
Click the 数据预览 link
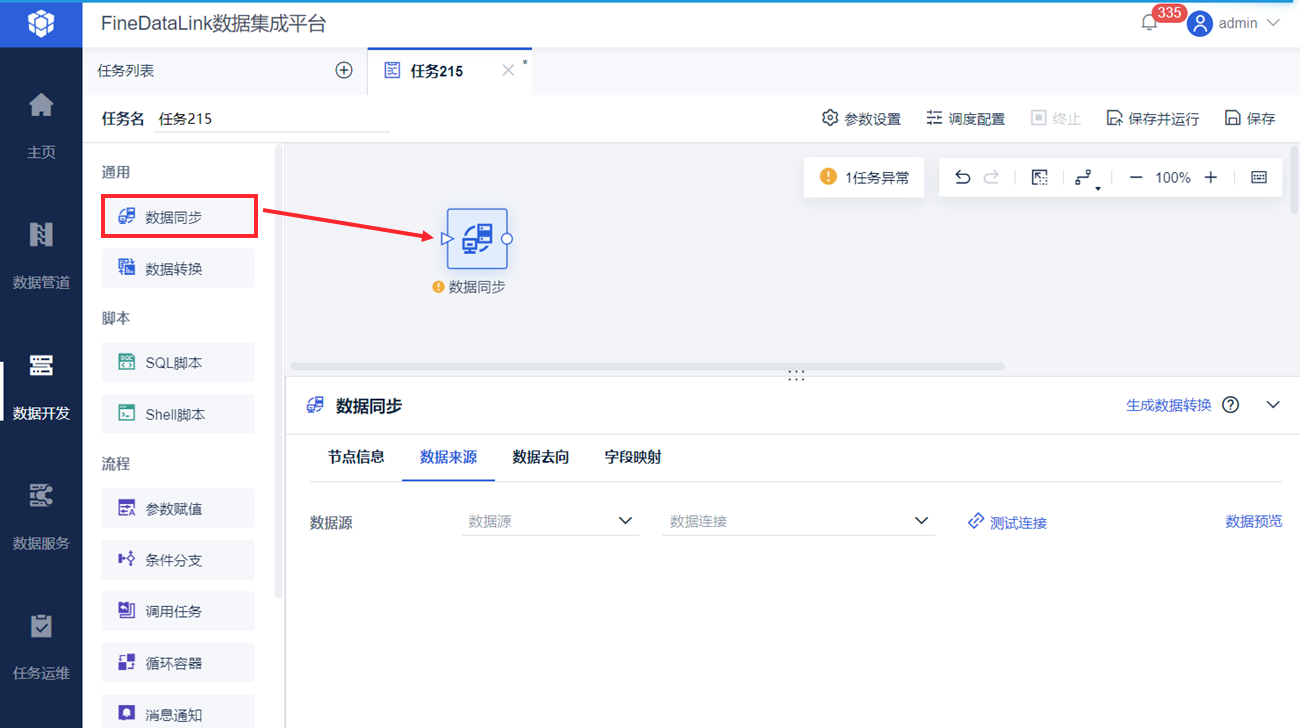pos(1254,521)
